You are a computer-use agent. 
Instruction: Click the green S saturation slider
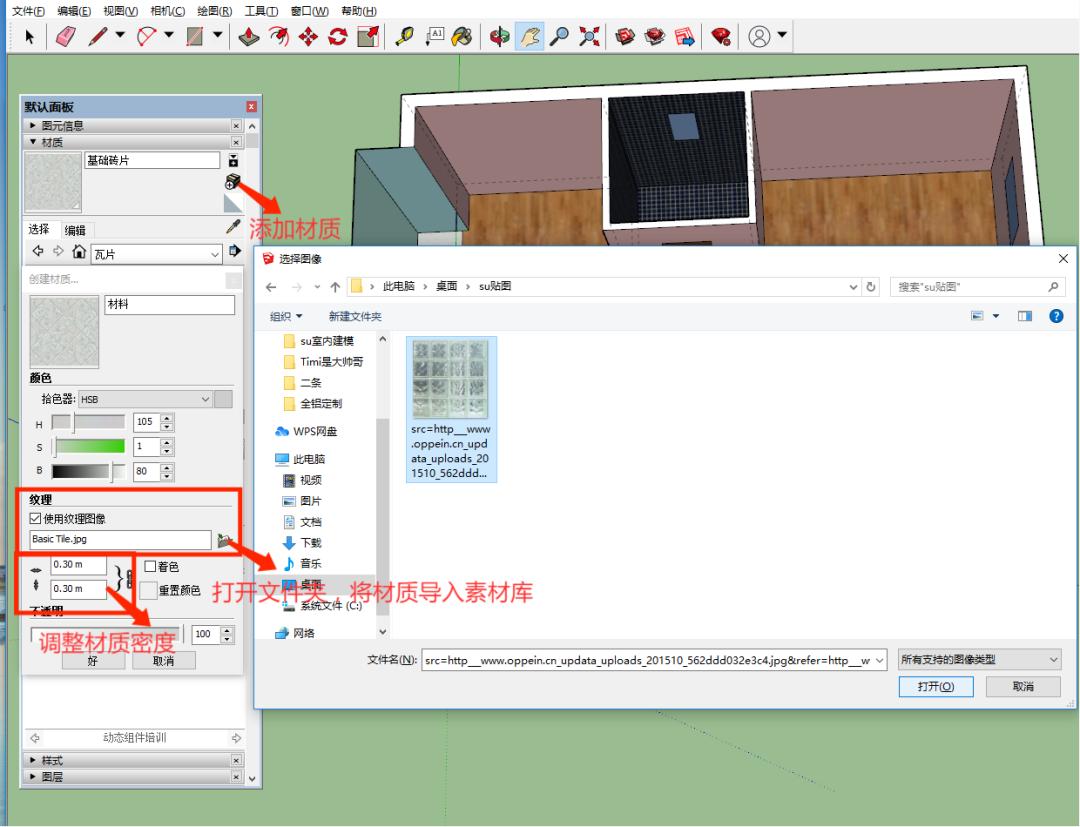(90, 446)
